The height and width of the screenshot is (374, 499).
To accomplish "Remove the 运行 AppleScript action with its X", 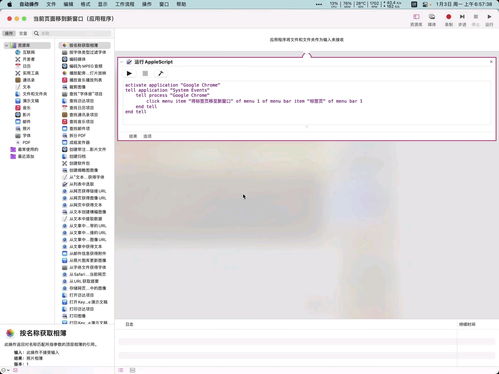I will pos(491,62).
